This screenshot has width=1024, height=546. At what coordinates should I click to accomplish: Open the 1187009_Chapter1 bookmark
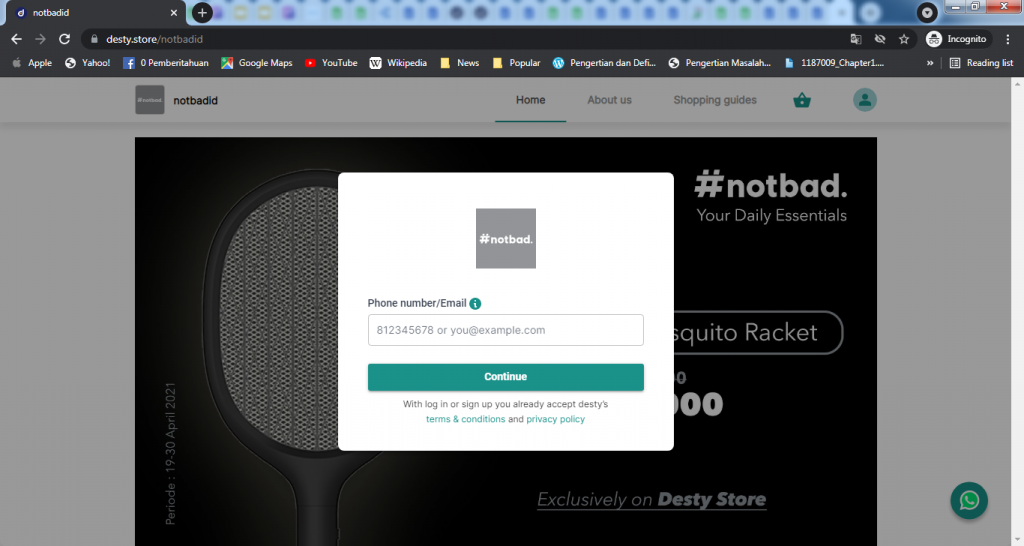(x=834, y=63)
